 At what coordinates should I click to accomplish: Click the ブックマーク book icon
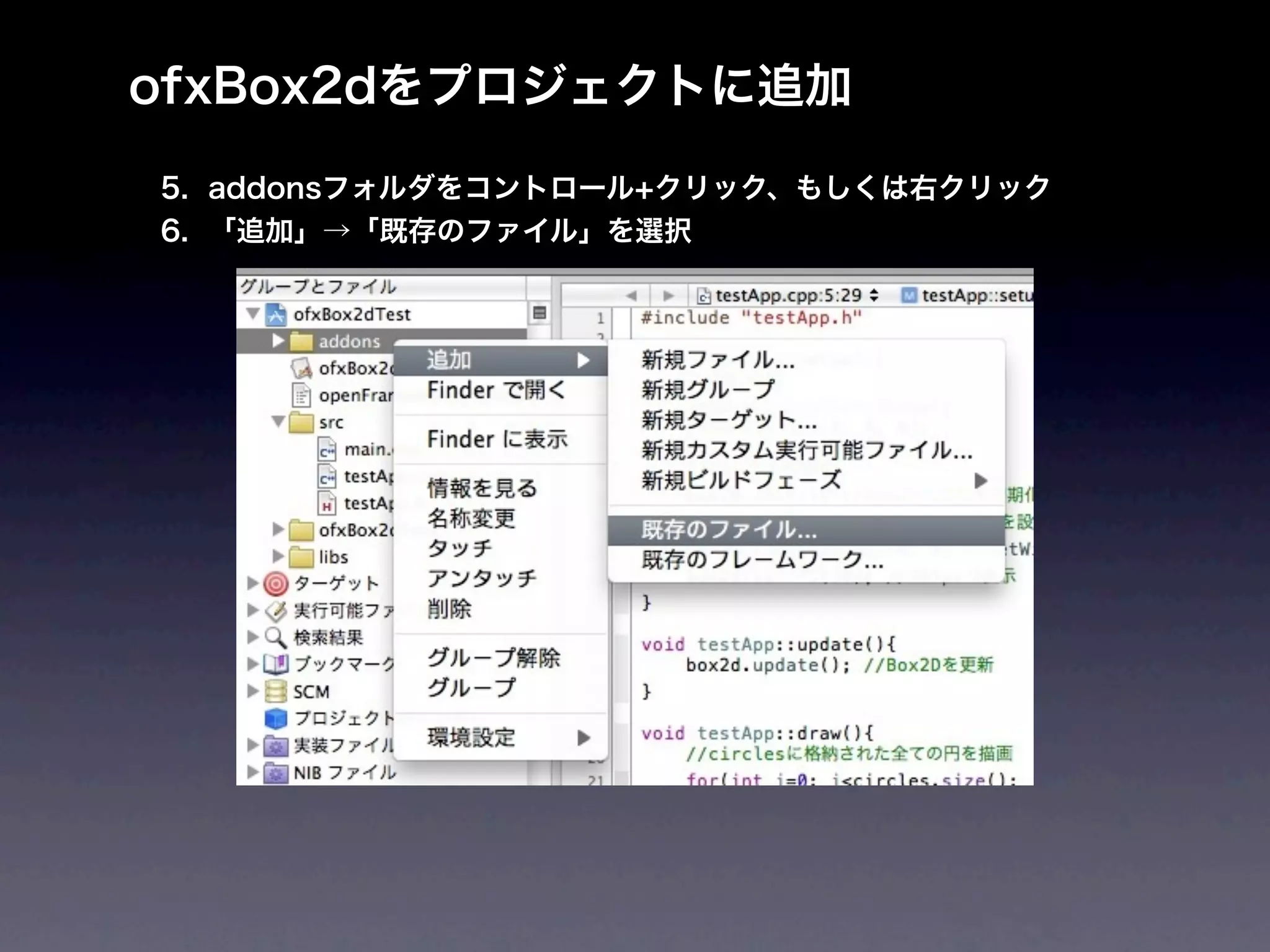[x=275, y=664]
